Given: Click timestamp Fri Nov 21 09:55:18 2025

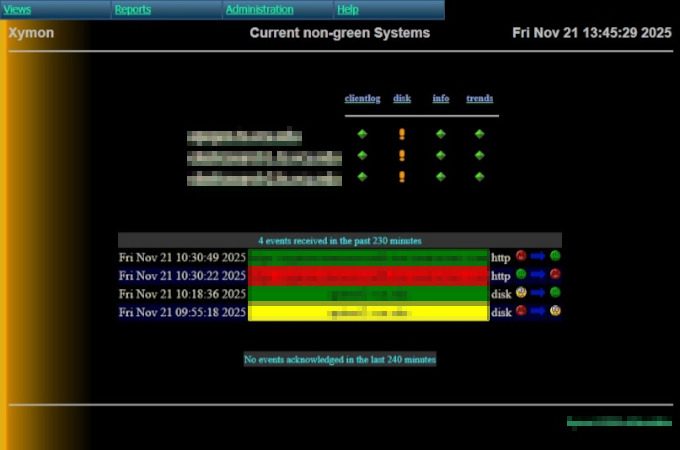Looking at the screenshot, I should [x=182, y=312].
